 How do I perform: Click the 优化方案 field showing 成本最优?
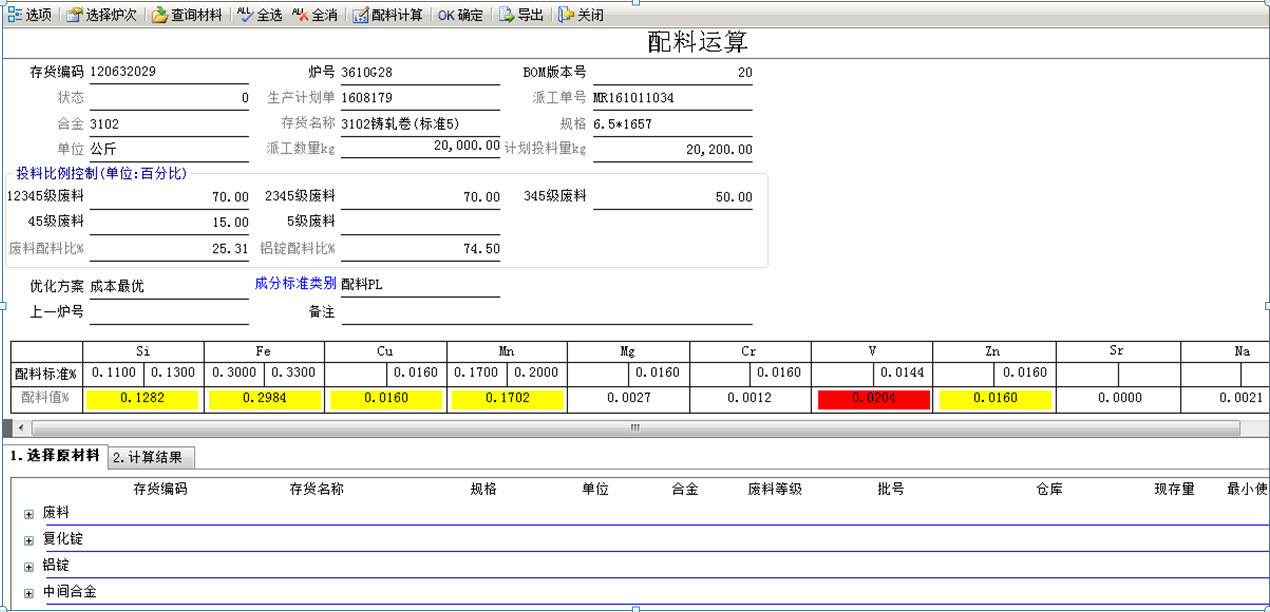[x=169, y=286]
